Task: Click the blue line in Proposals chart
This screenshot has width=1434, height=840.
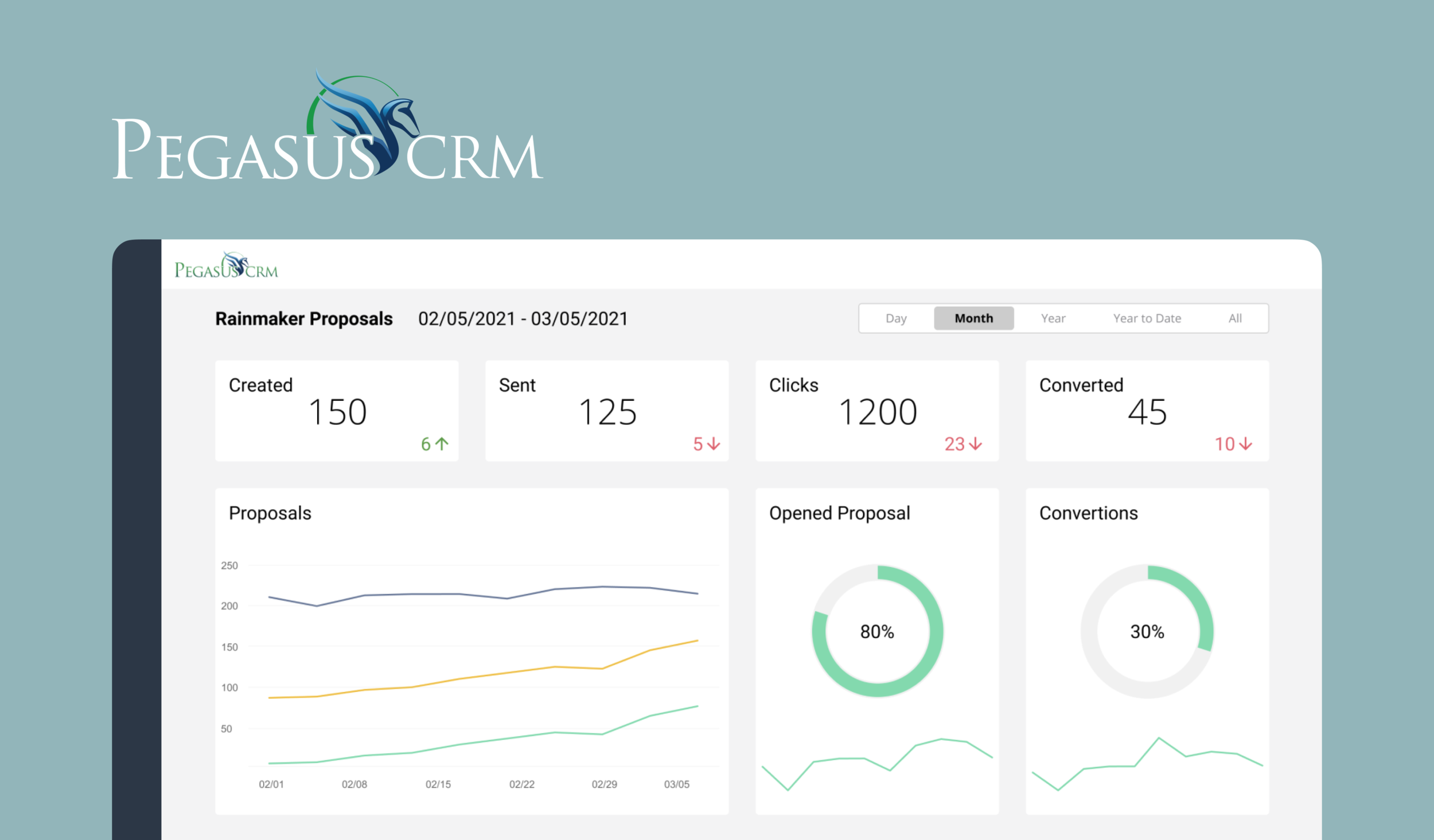Action: point(436,594)
